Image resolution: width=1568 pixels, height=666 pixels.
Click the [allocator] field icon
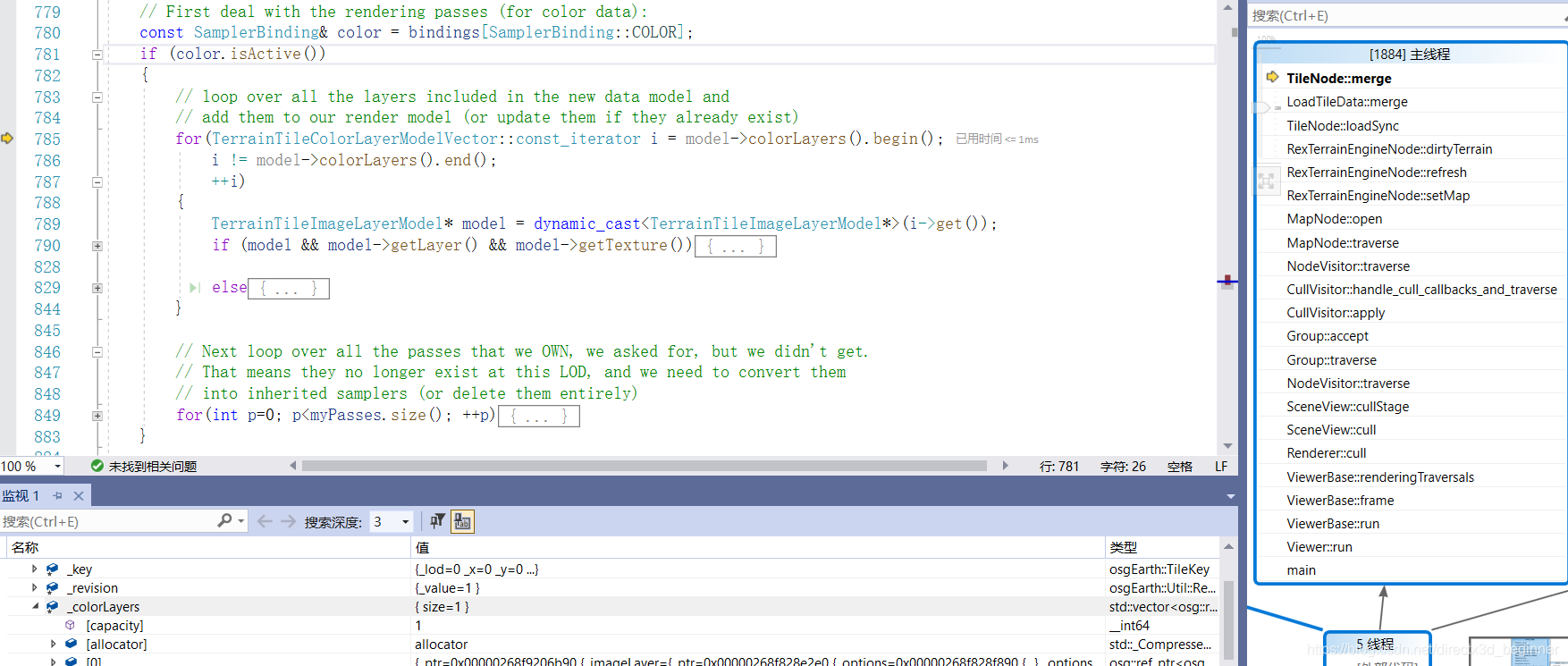pyautogui.click(x=72, y=644)
